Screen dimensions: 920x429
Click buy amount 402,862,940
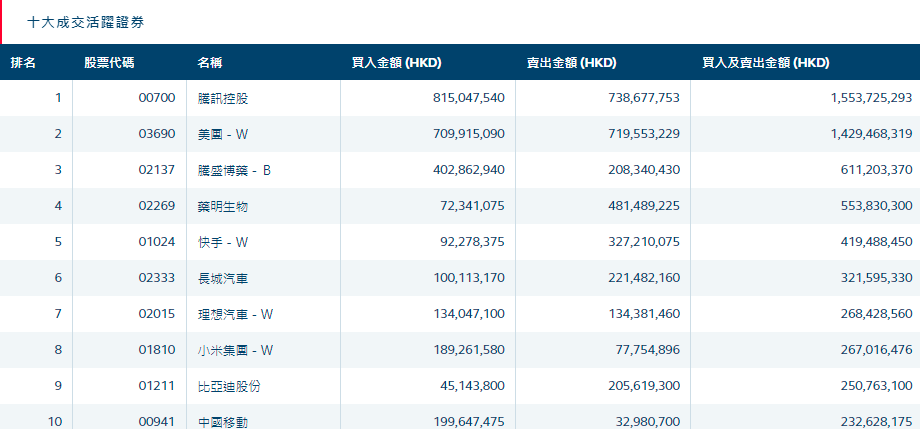[469, 170]
